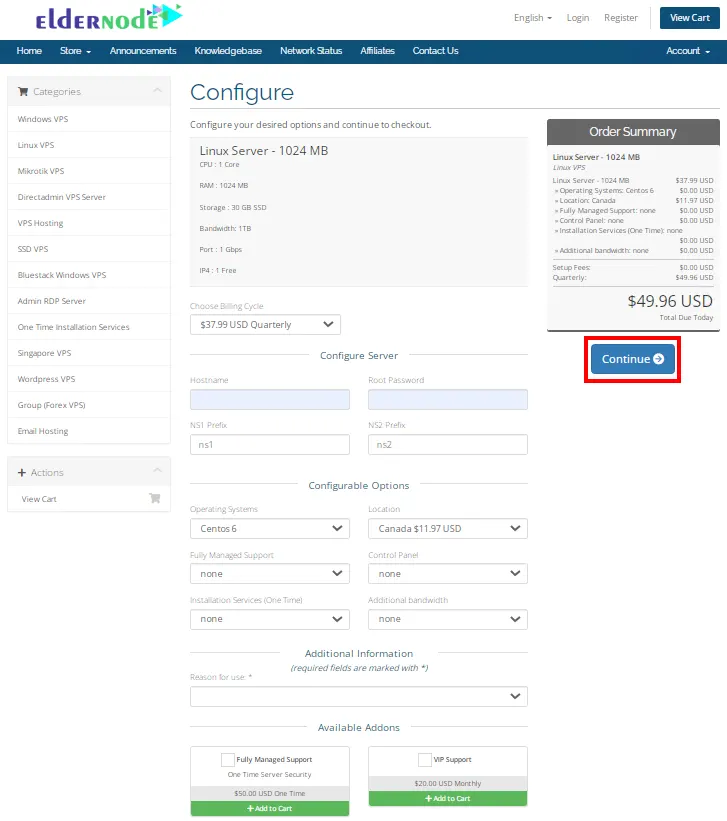Click the Categories cart icon
Screen dimensions: 727x821
23,92
